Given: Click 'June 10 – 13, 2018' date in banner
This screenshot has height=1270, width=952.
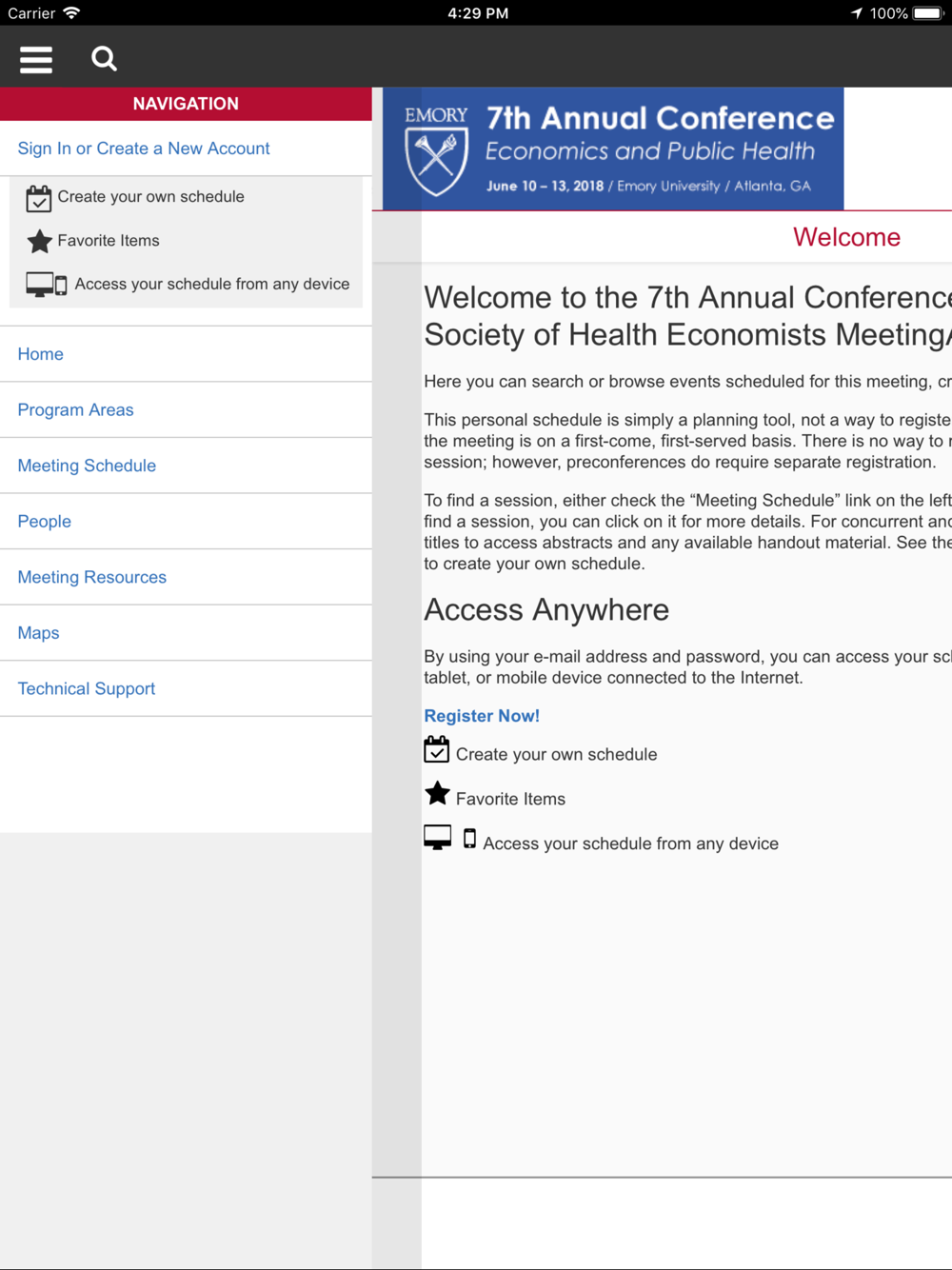Looking at the screenshot, I should click(x=545, y=186).
